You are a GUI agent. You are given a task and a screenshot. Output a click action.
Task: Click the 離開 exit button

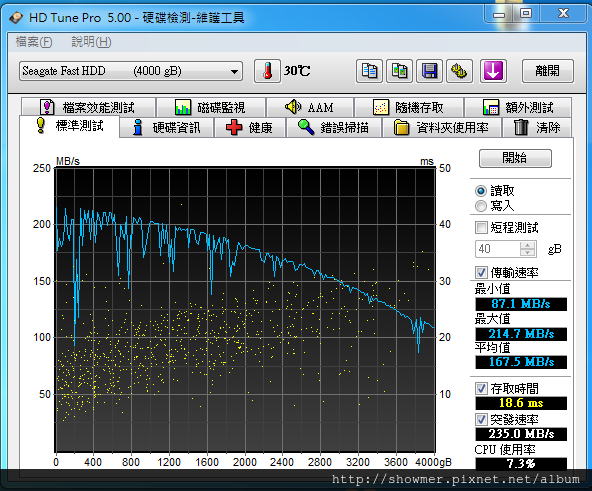point(547,71)
